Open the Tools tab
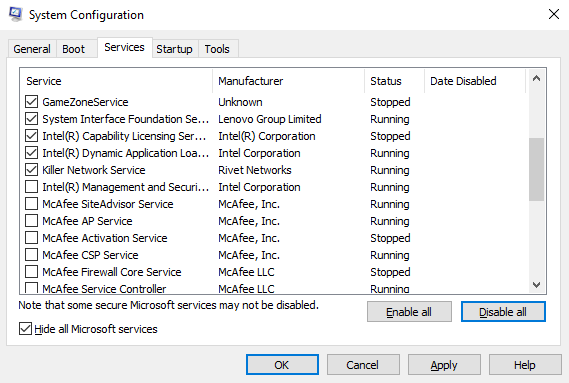This screenshot has width=569, height=383. tap(217, 49)
